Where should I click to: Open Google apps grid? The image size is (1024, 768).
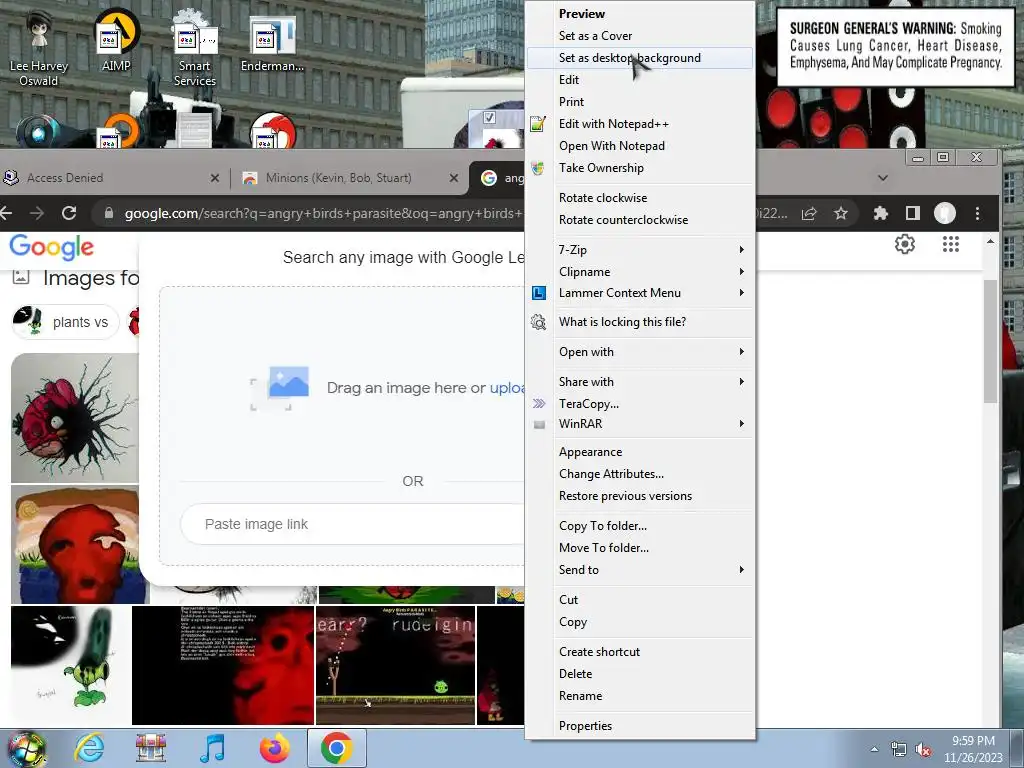click(951, 244)
